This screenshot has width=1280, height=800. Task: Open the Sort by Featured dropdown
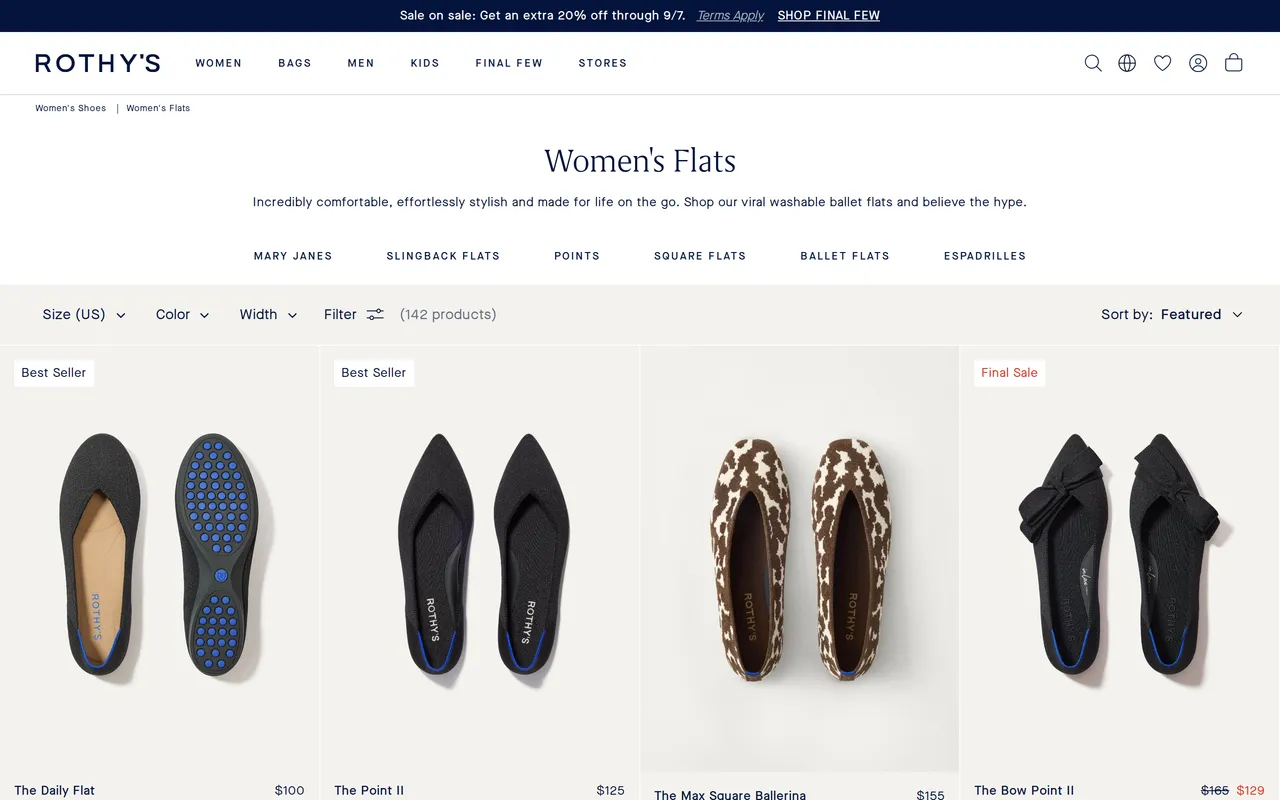[1172, 314]
